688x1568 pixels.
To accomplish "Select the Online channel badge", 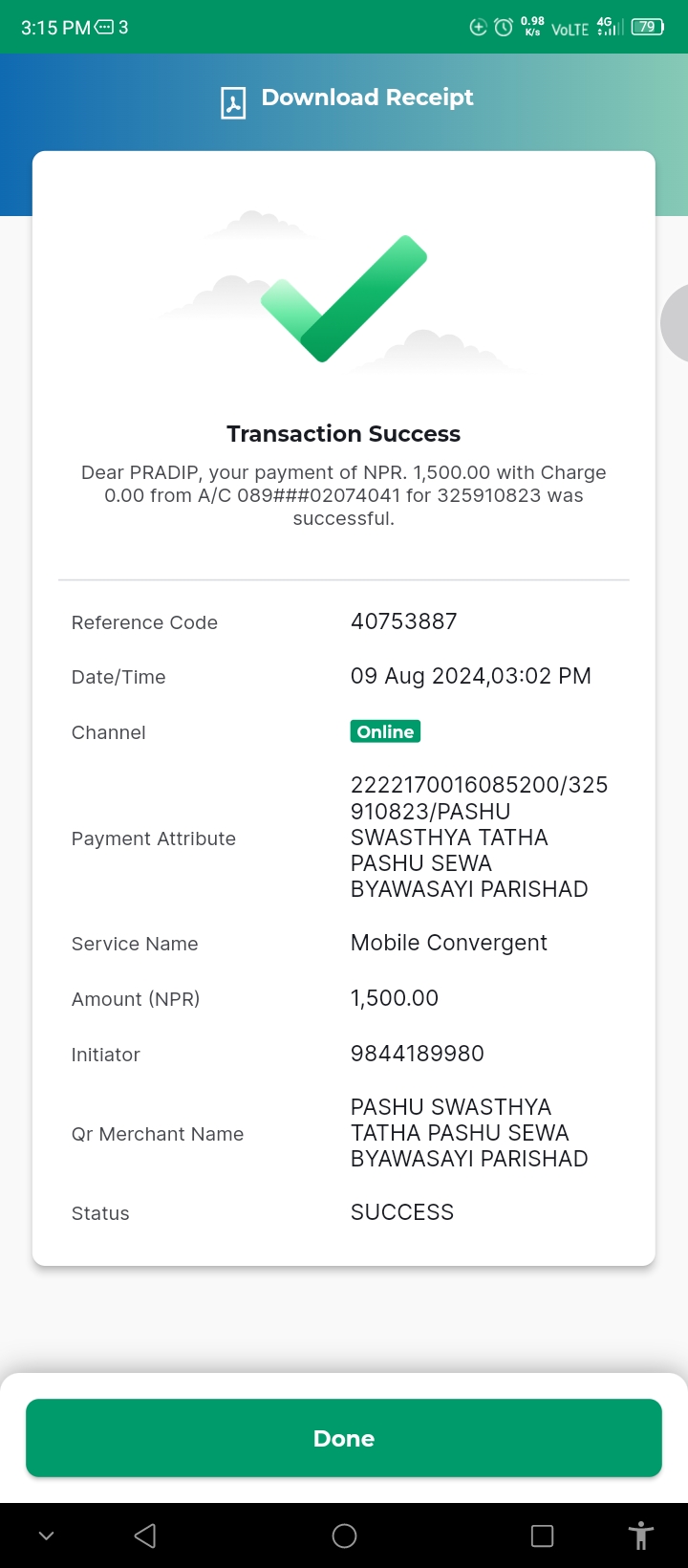I will pyautogui.click(x=385, y=731).
